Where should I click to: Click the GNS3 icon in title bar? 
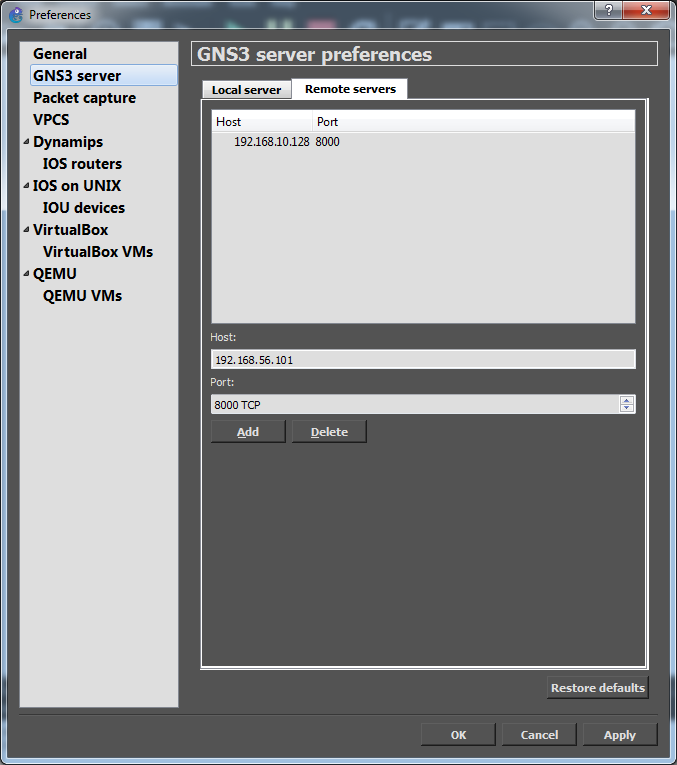click(x=16, y=15)
